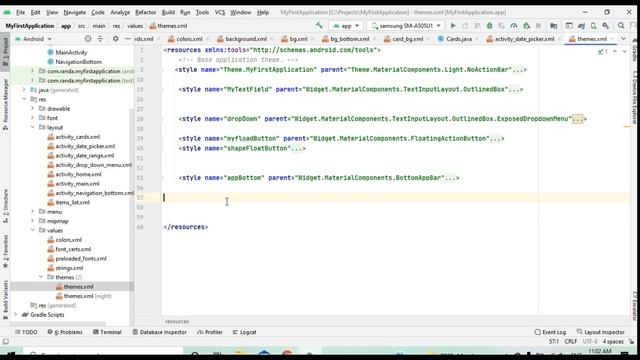
Task: Hide the Project panel with minus icon
Action: [127, 39]
